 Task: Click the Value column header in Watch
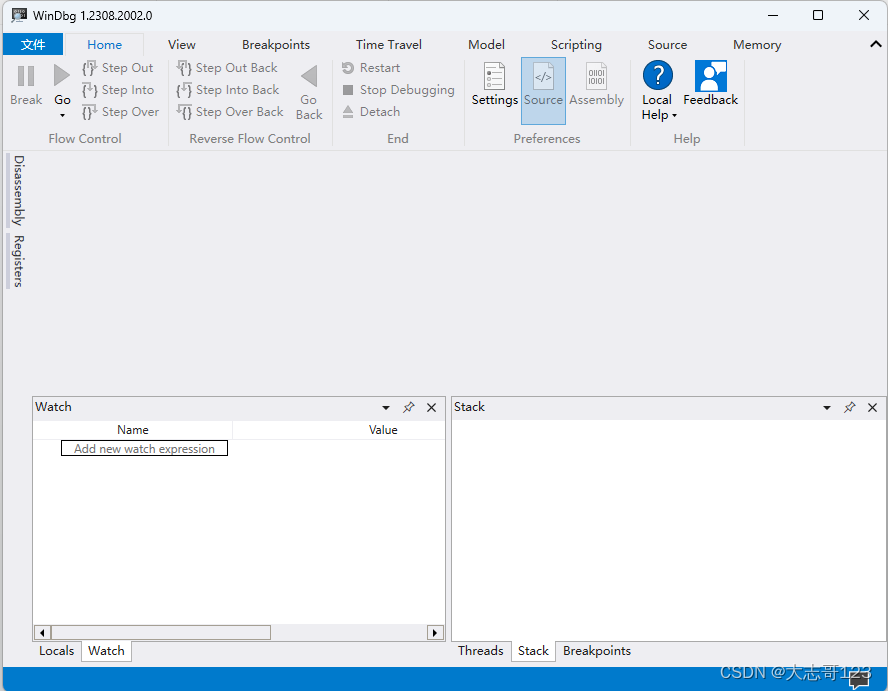(x=383, y=430)
